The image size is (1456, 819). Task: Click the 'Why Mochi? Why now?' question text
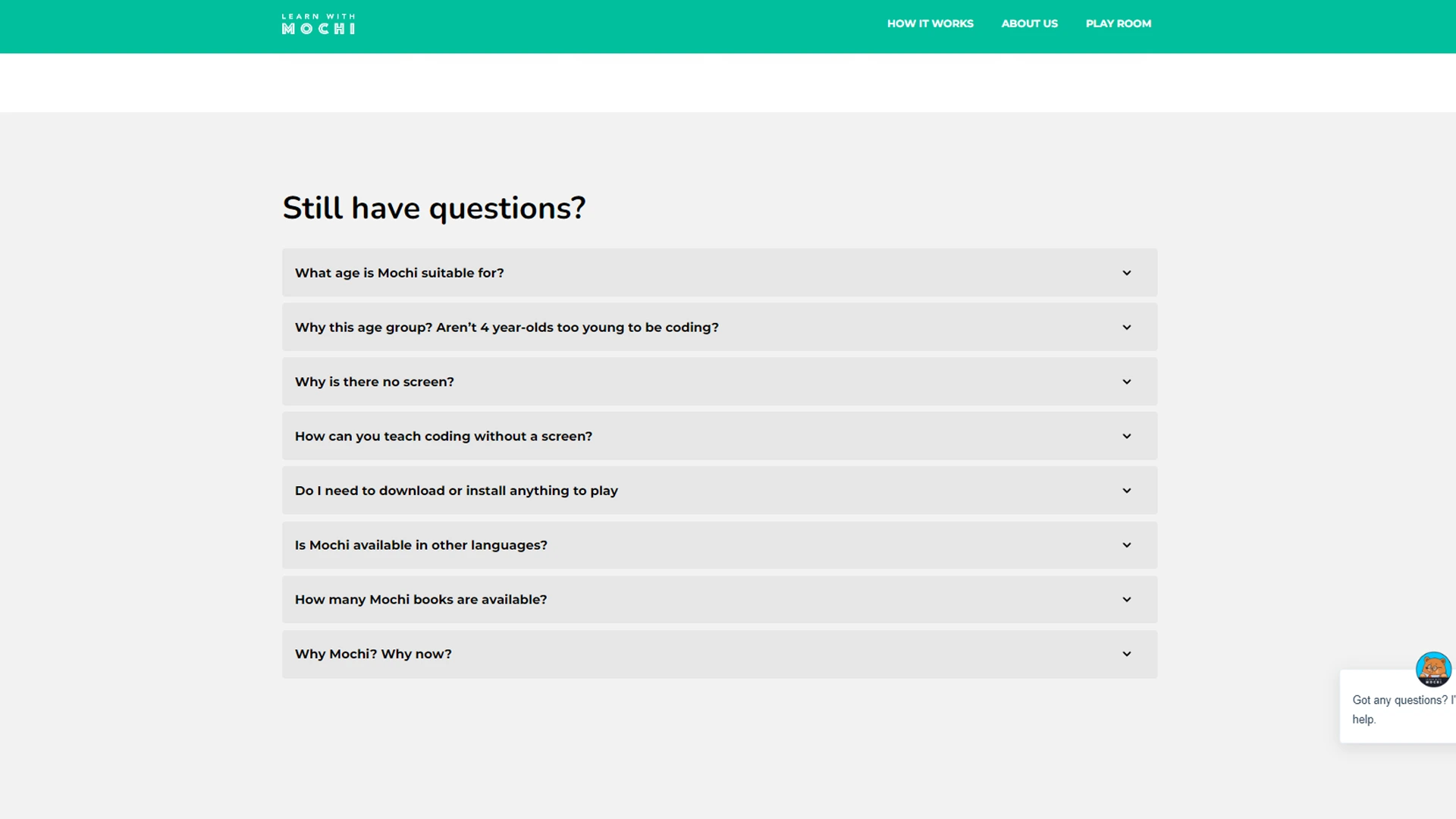373,654
